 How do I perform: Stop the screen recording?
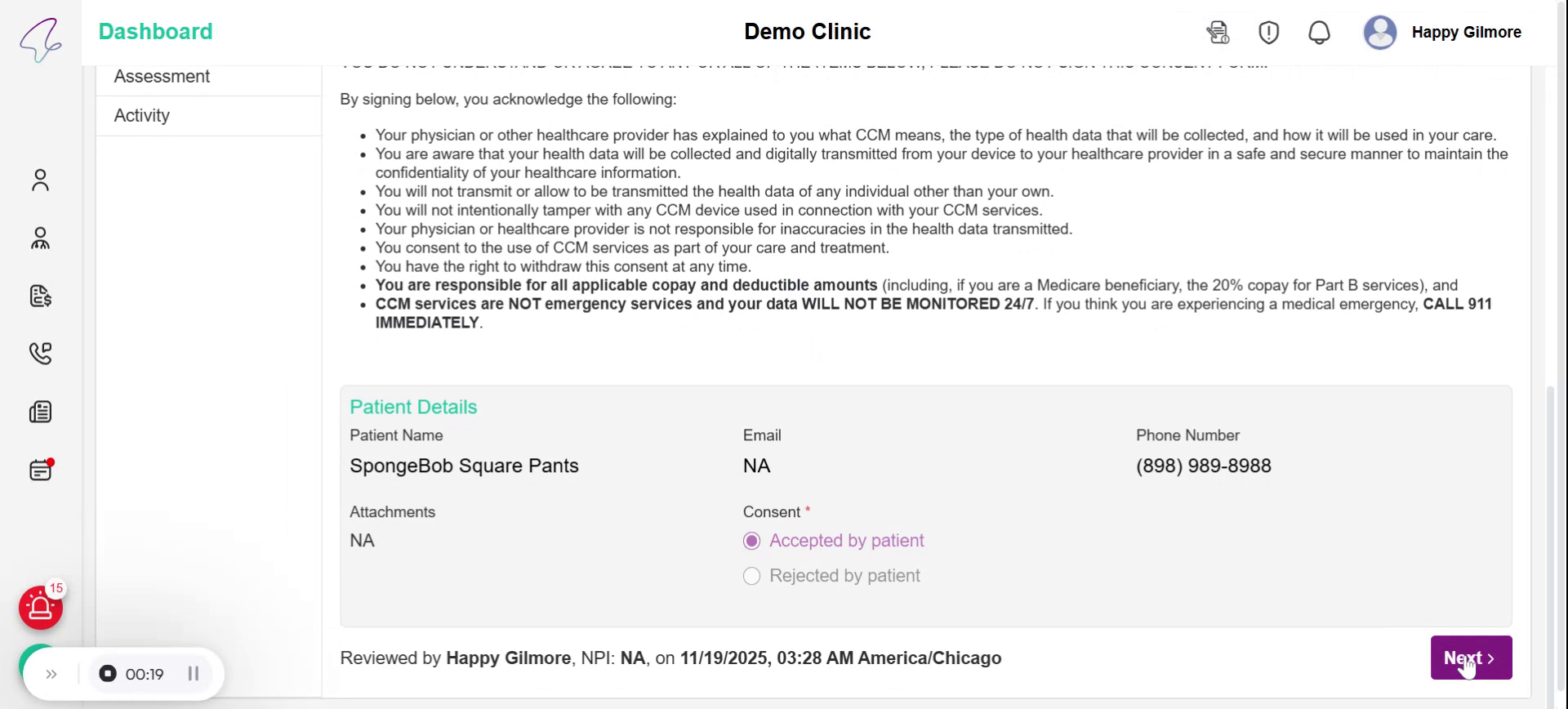tap(107, 674)
